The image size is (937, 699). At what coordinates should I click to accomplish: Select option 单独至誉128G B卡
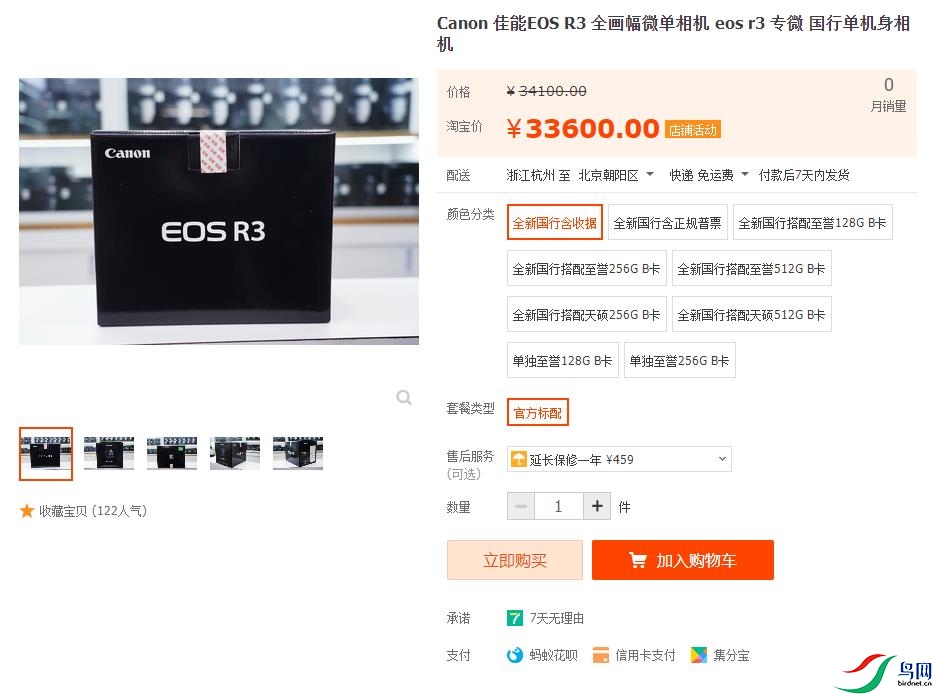pos(562,360)
